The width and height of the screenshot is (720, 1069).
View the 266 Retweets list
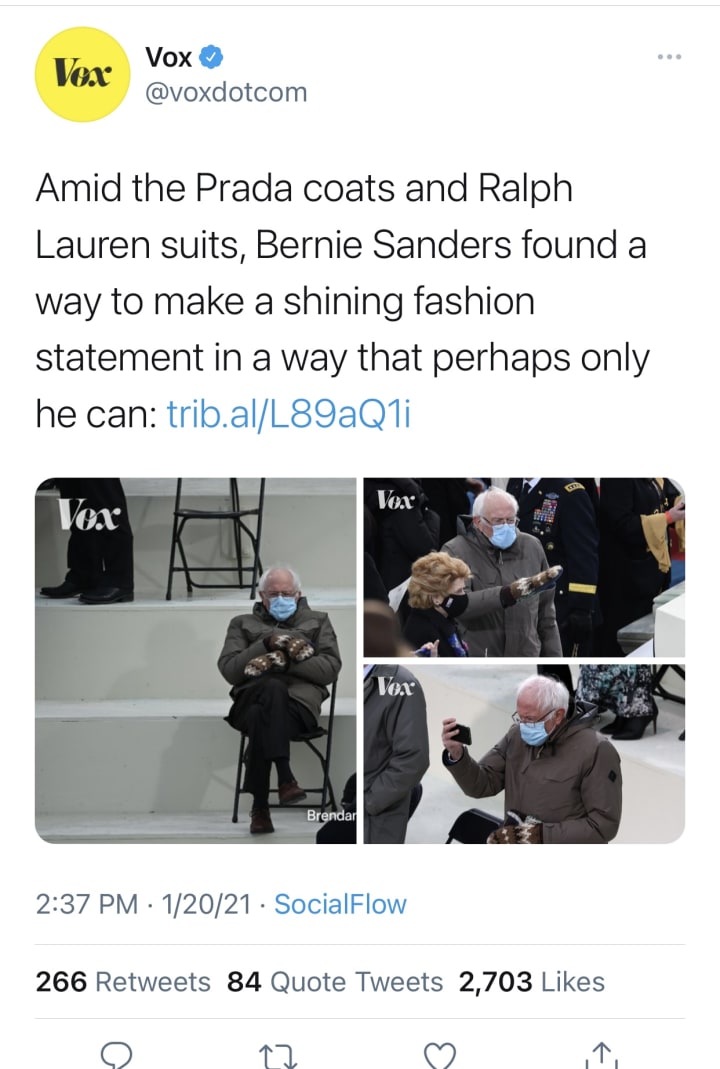point(123,982)
